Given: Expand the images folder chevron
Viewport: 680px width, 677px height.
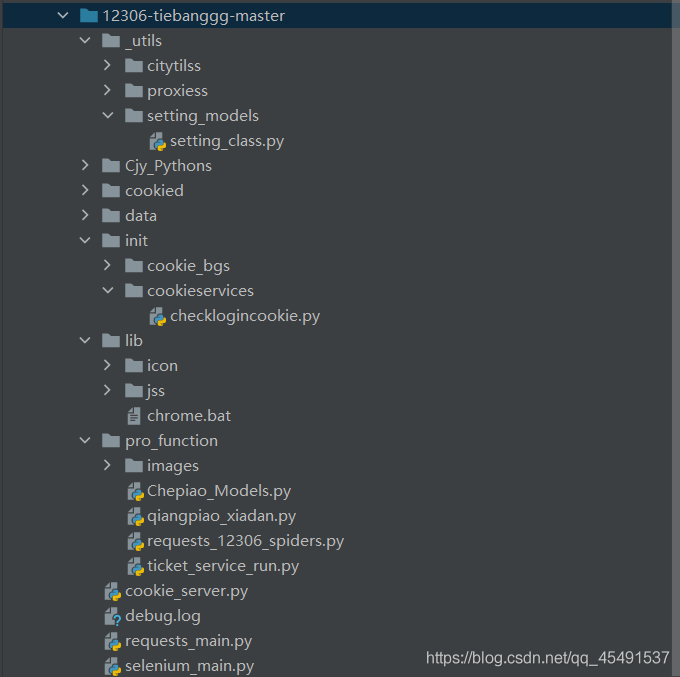Looking at the screenshot, I should tap(107, 466).
